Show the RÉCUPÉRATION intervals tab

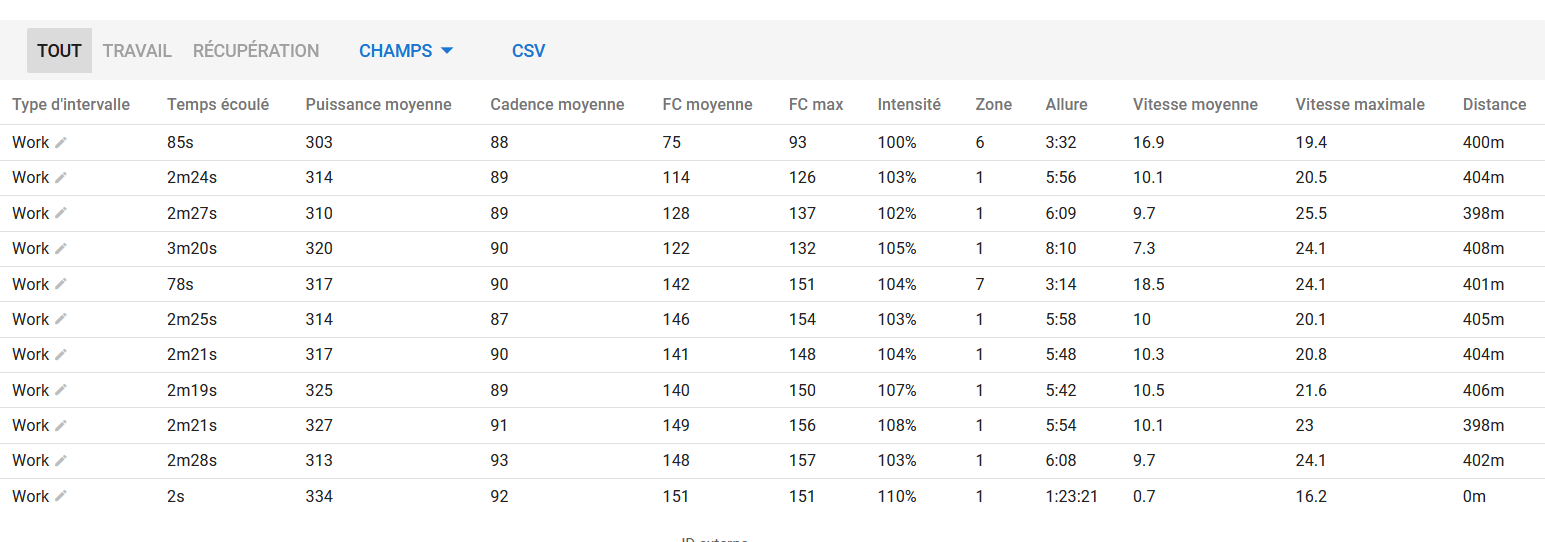(x=256, y=51)
